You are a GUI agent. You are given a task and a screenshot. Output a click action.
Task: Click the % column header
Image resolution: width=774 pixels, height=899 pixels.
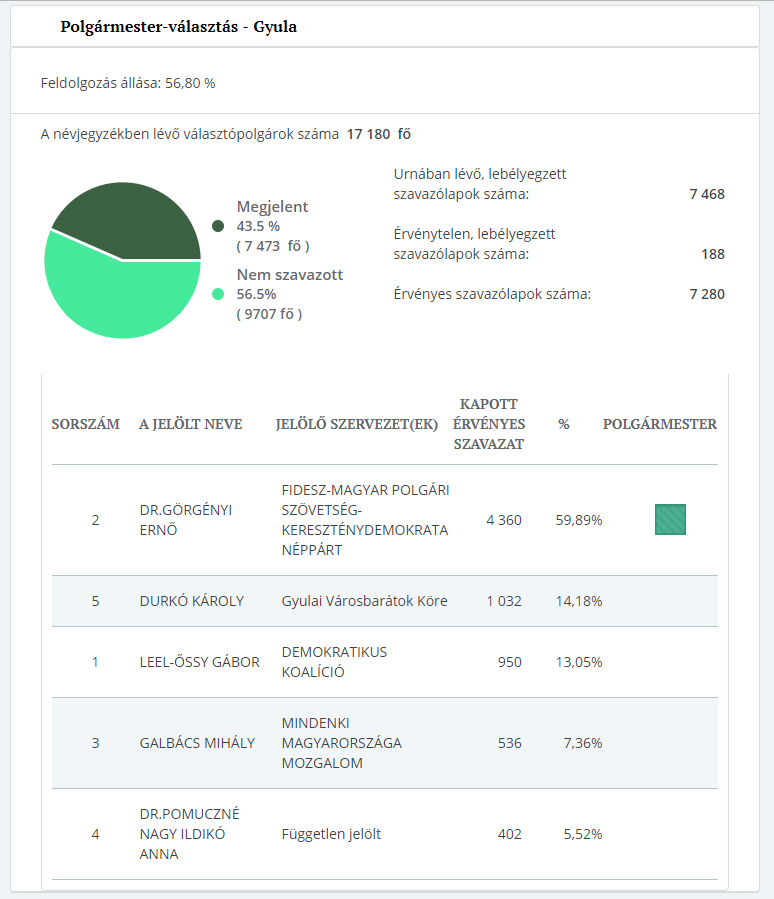coord(563,424)
